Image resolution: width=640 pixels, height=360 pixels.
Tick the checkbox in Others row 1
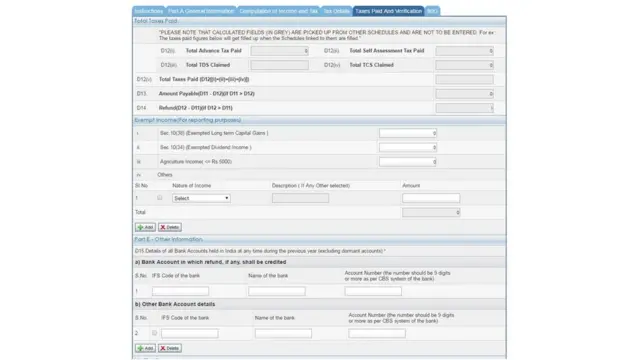(160, 198)
